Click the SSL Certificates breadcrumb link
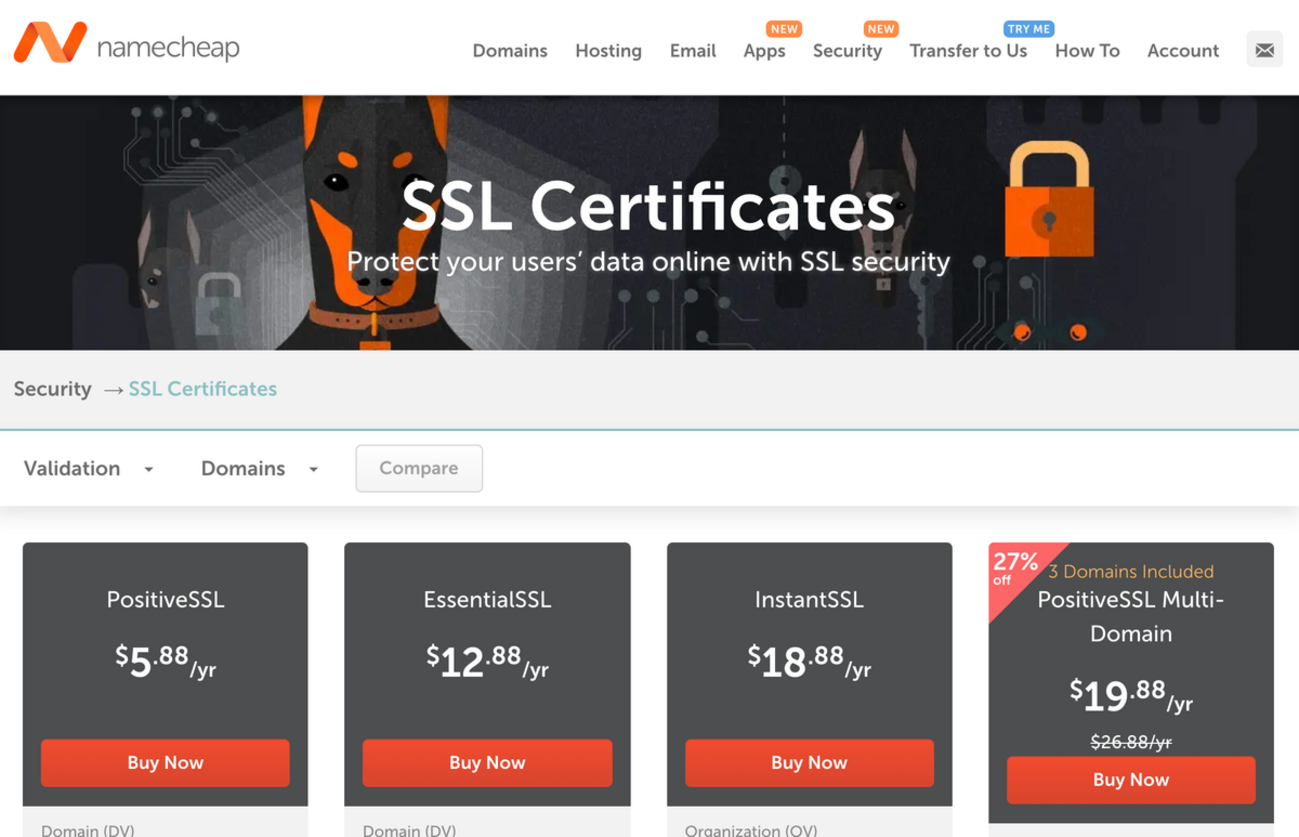Screen dimensions: 1299x837 point(203,389)
